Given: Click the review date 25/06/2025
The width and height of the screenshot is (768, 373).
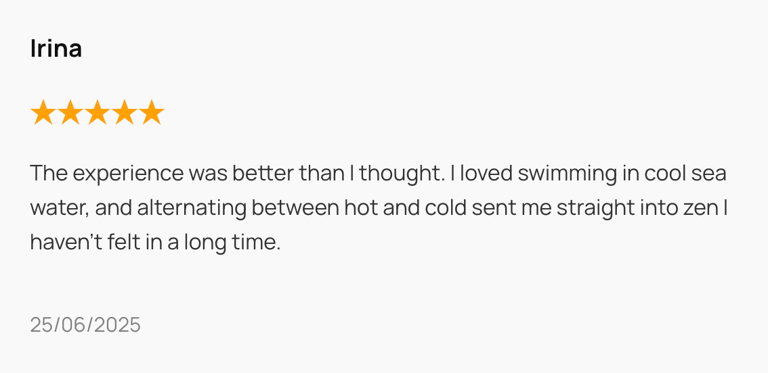Looking at the screenshot, I should tap(85, 325).
